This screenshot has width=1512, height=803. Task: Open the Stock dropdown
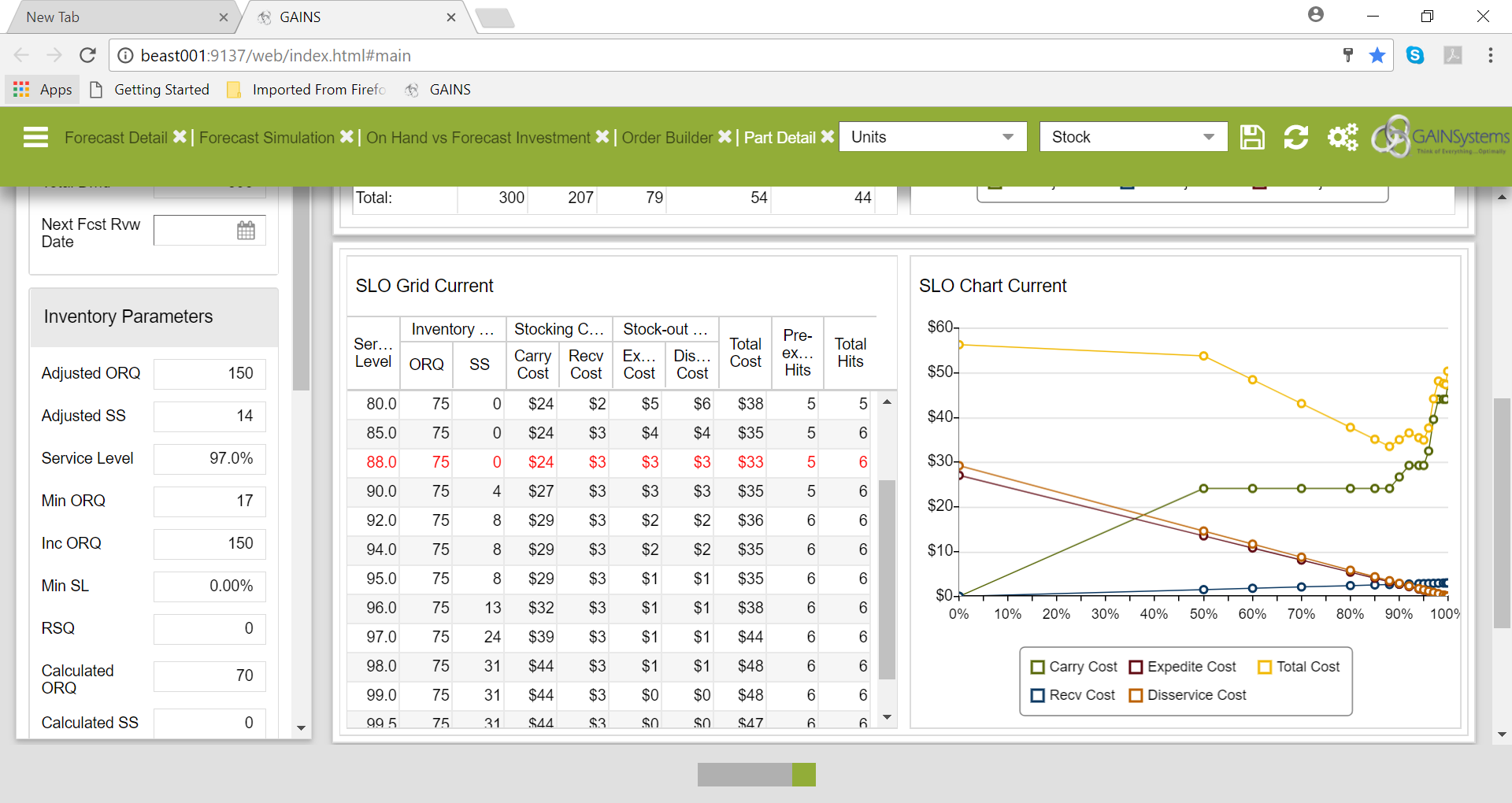pos(1132,136)
